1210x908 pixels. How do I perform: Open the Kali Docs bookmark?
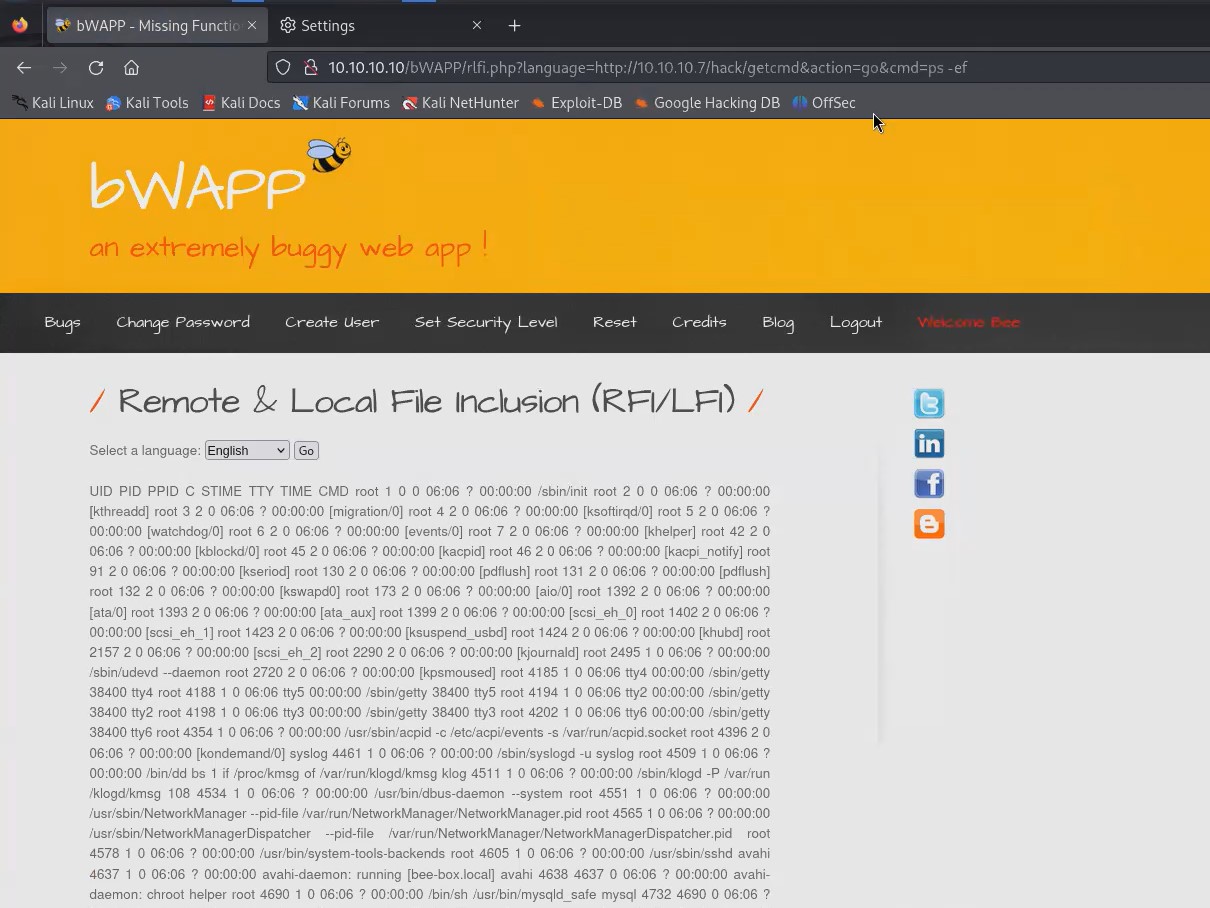[x=241, y=102]
